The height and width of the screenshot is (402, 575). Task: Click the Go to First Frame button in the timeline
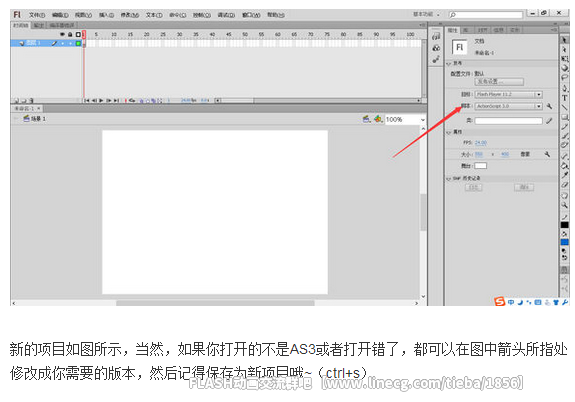87,100
